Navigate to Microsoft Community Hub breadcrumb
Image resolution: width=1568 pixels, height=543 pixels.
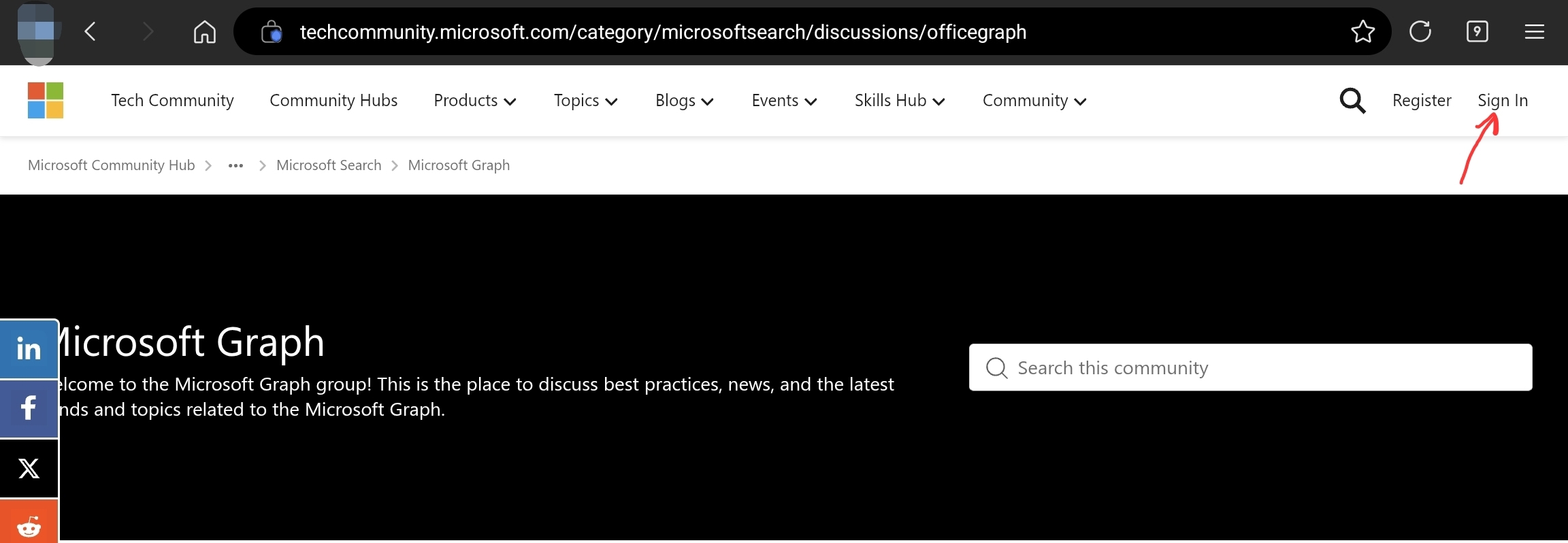(x=111, y=165)
